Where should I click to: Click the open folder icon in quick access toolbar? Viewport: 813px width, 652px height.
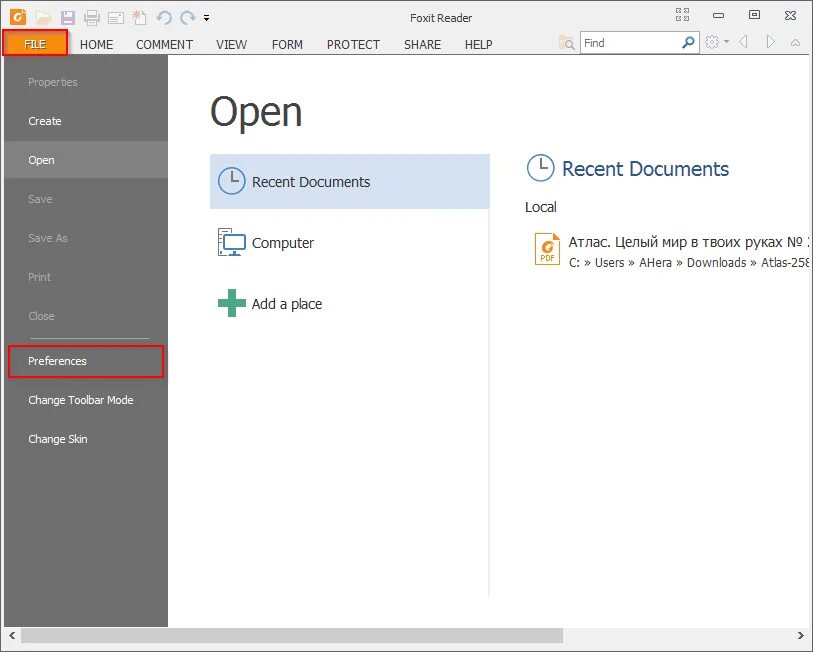44,18
